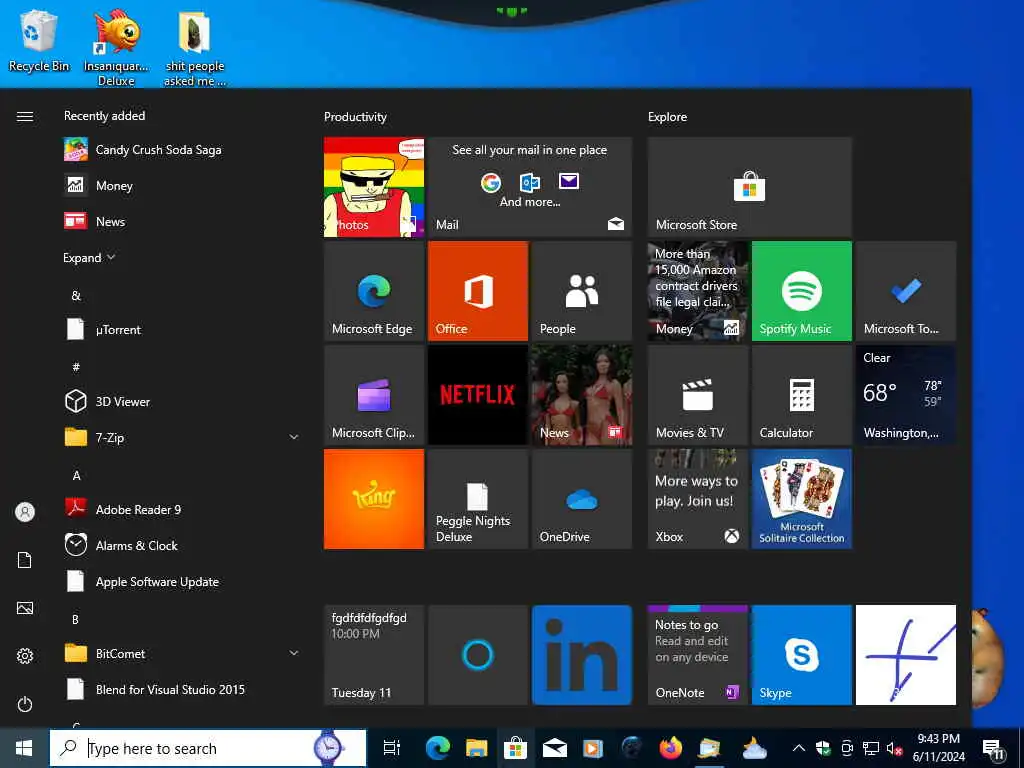Open Microsoft Solitaire Collection tile
Screen dimensions: 1024x768
tap(801, 498)
